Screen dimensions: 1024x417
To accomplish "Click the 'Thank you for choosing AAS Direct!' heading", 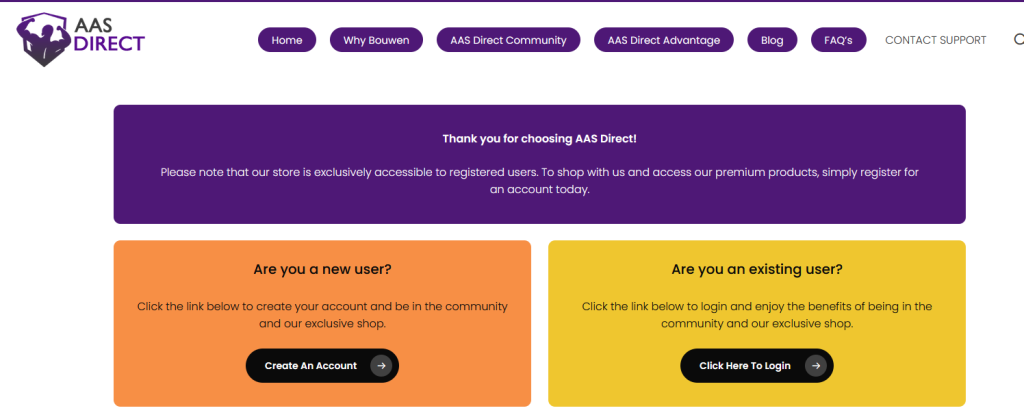I will [539, 139].
